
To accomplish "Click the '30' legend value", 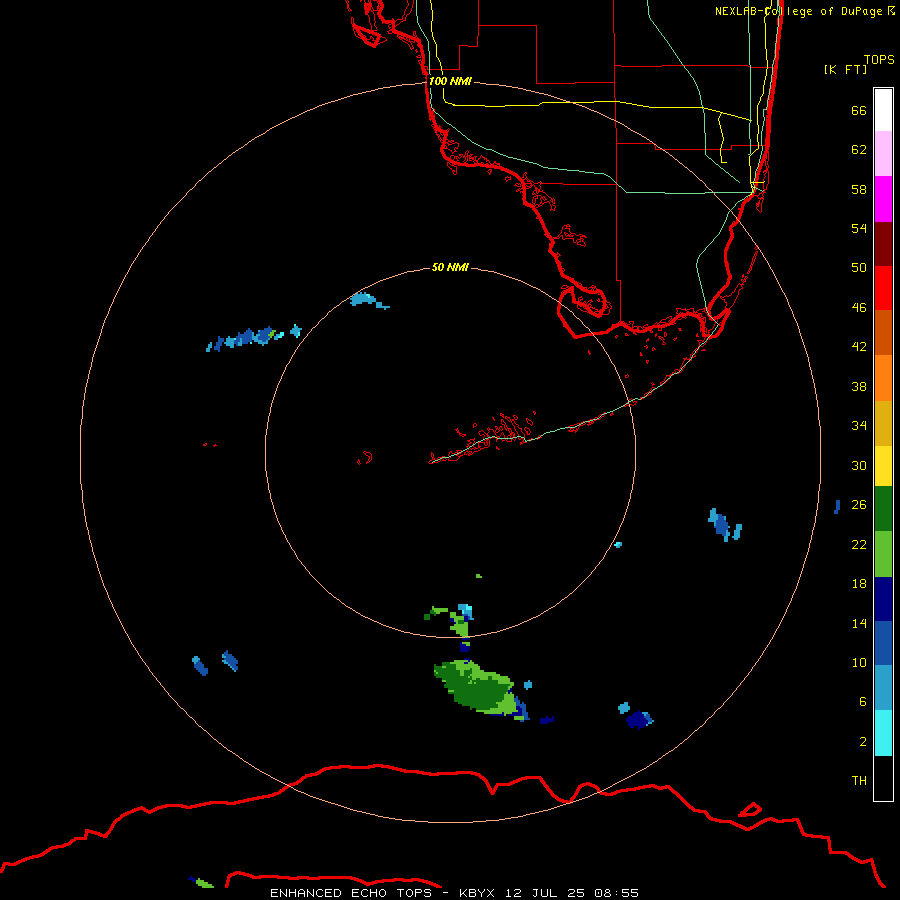I will click(859, 465).
